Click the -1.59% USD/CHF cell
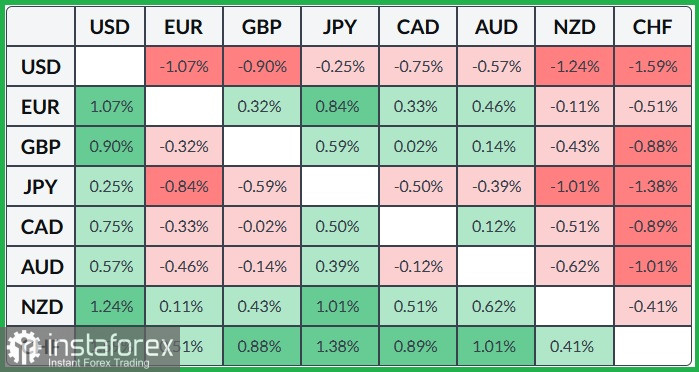The width and height of the screenshot is (699, 372). click(653, 66)
